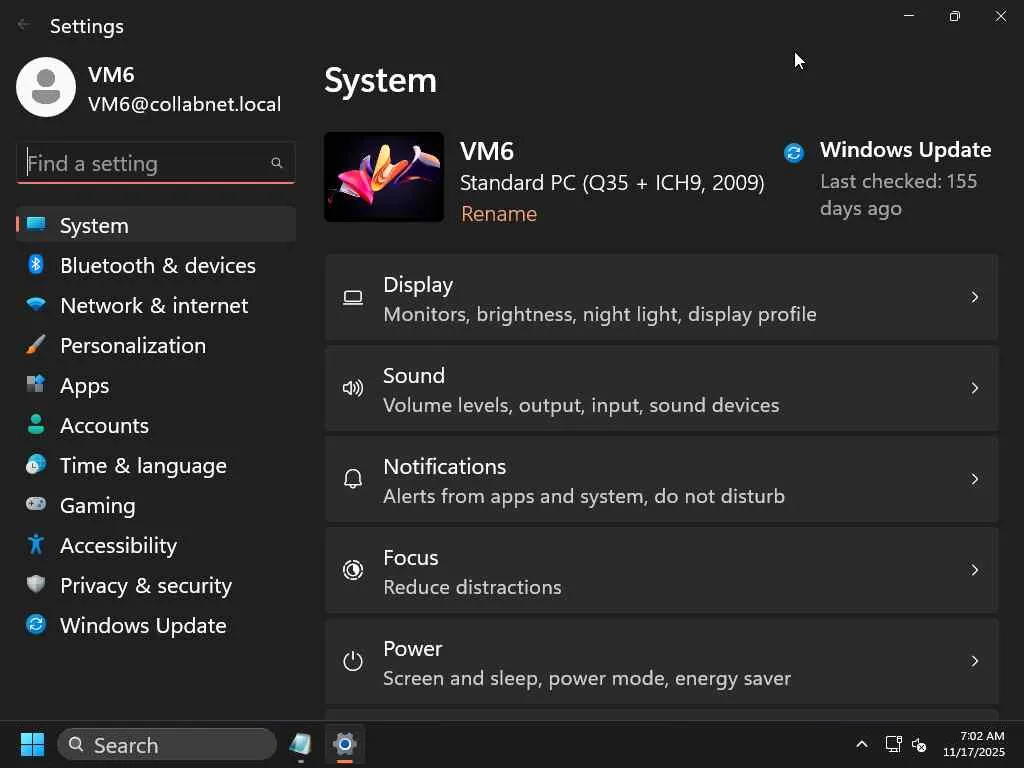Click the Find a setting search box
Screen dimensions: 1024x768
tap(146, 163)
